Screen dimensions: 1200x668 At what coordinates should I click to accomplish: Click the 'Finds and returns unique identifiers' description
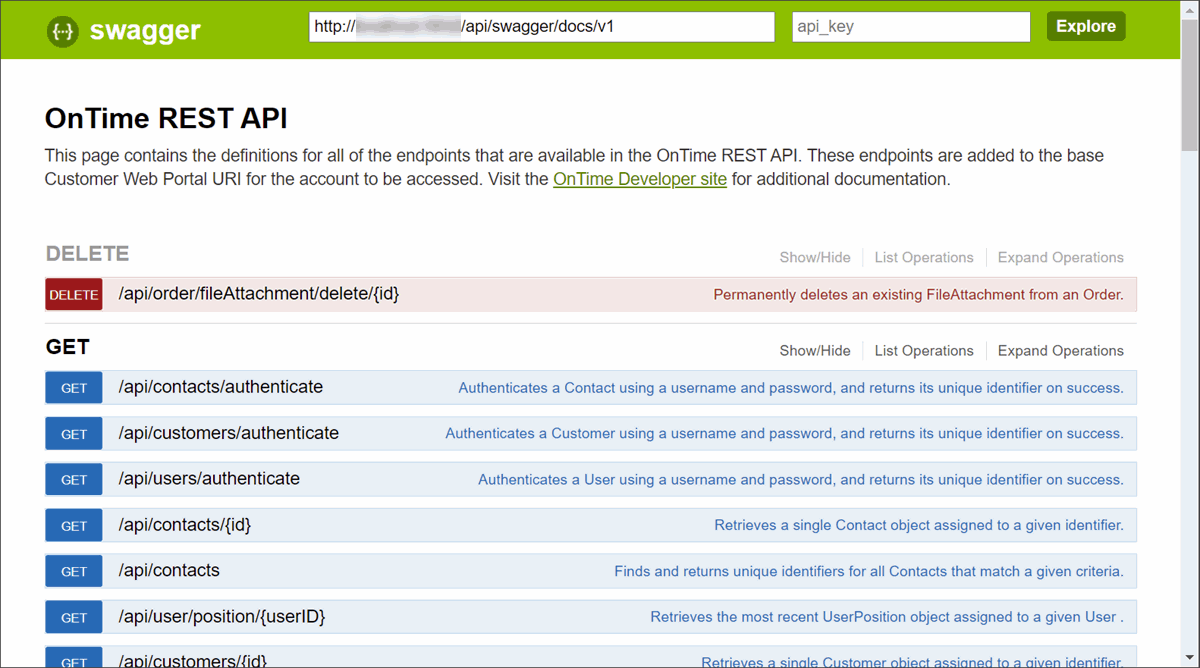click(x=869, y=572)
